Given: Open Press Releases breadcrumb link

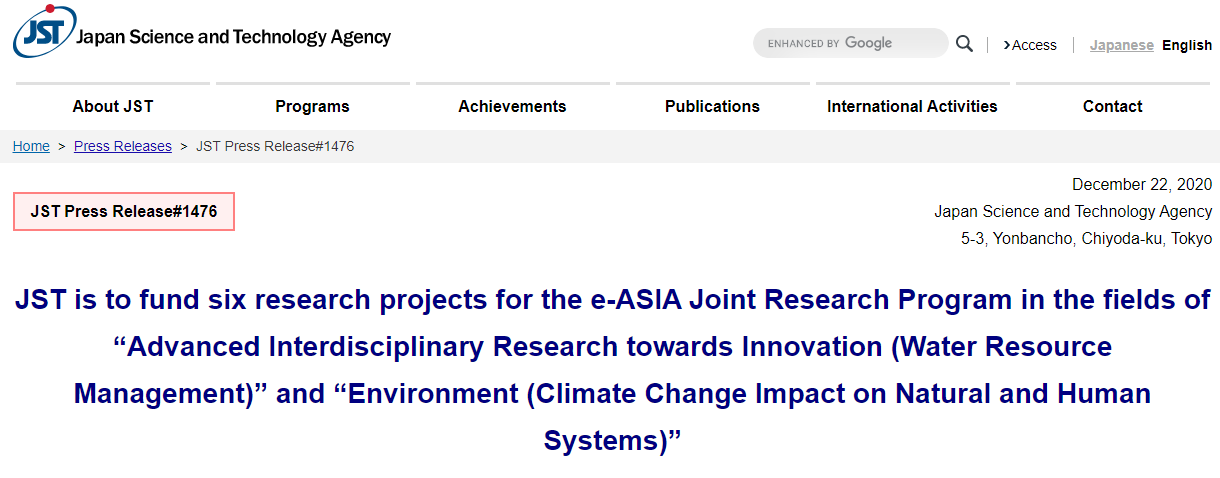Looking at the screenshot, I should 123,146.
